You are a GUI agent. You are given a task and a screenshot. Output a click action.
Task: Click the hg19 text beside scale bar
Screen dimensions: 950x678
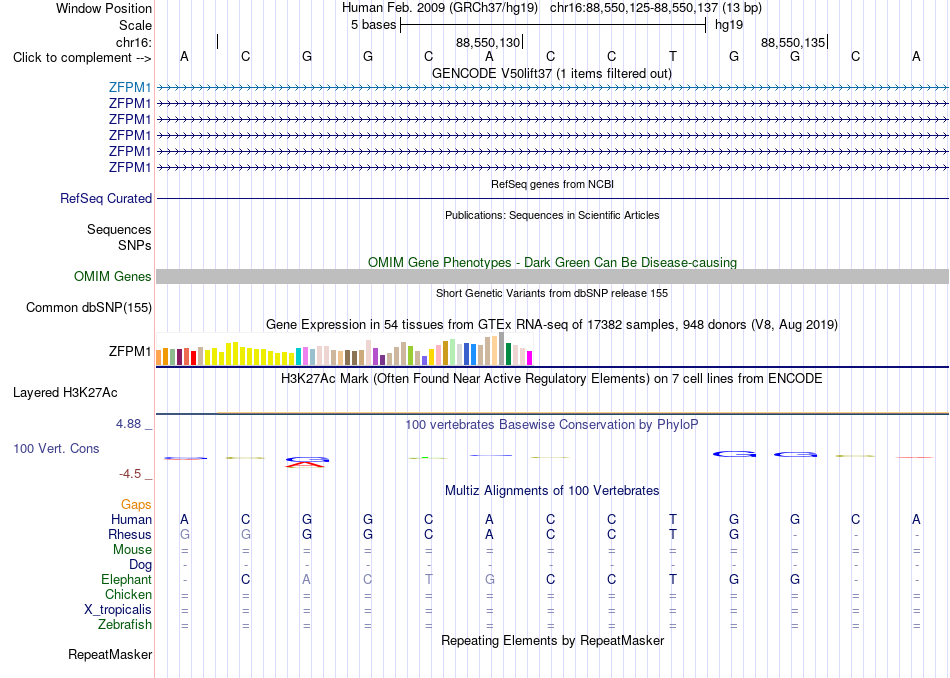(729, 25)
